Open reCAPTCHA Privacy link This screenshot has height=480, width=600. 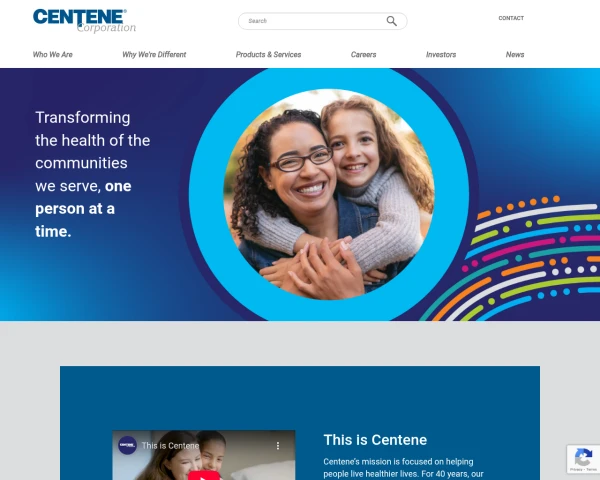coord(576,469)
